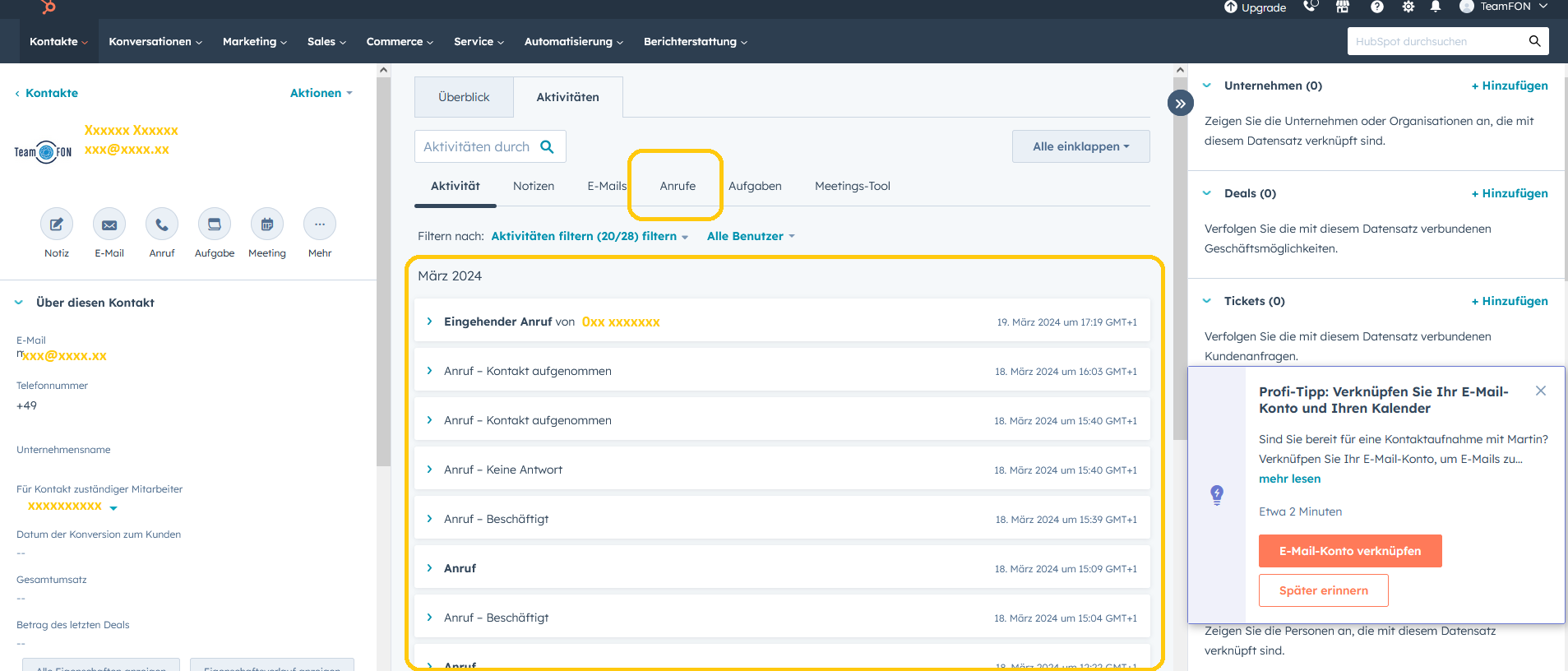This screenshot has width=1568, height=671.
Task: Open the Marketing navigation menu
Action: point(255,41)
